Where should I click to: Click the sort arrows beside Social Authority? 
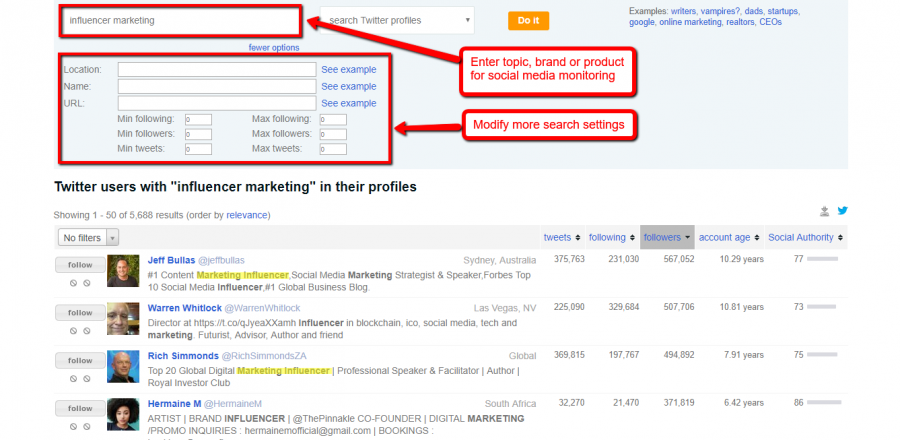pos(840,237)
